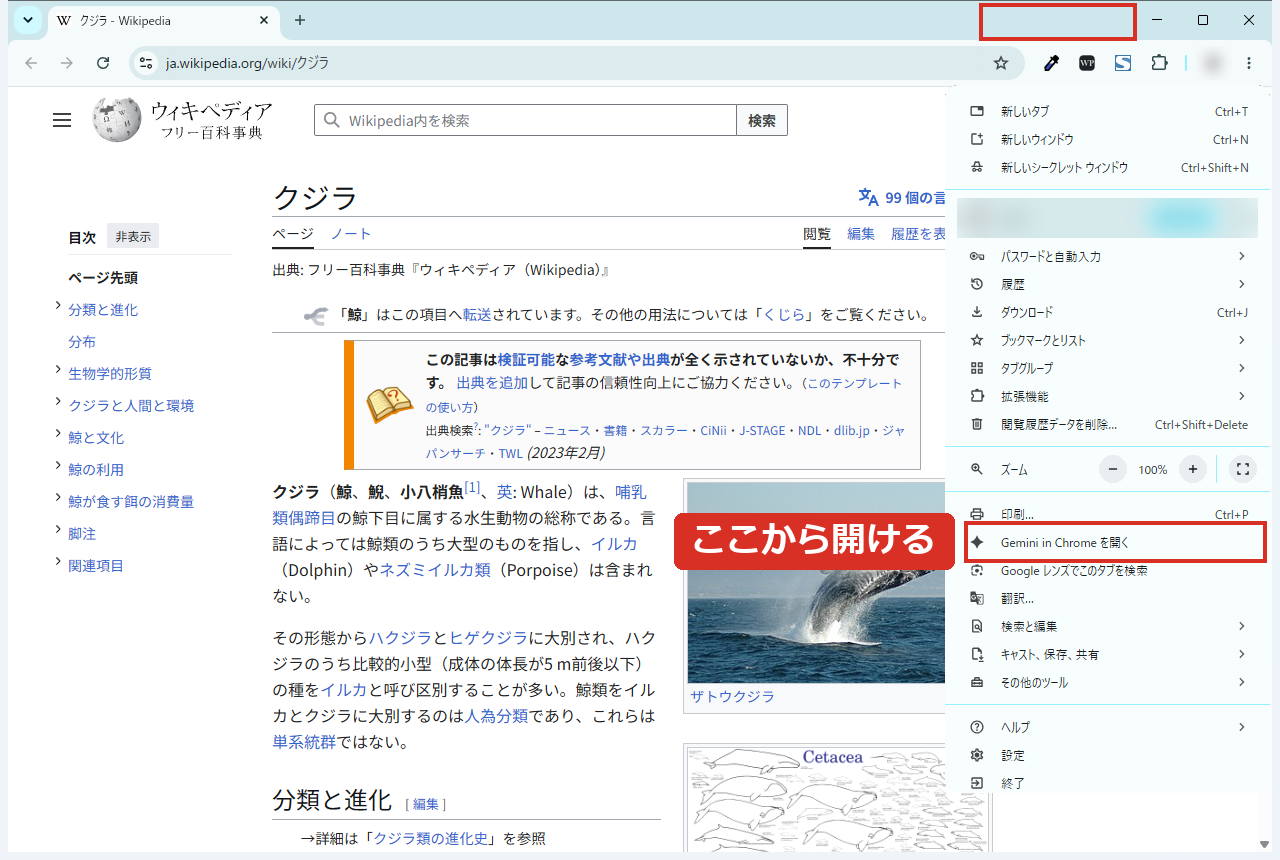Click the eyedropper extension icon

tap(1051, 63)
